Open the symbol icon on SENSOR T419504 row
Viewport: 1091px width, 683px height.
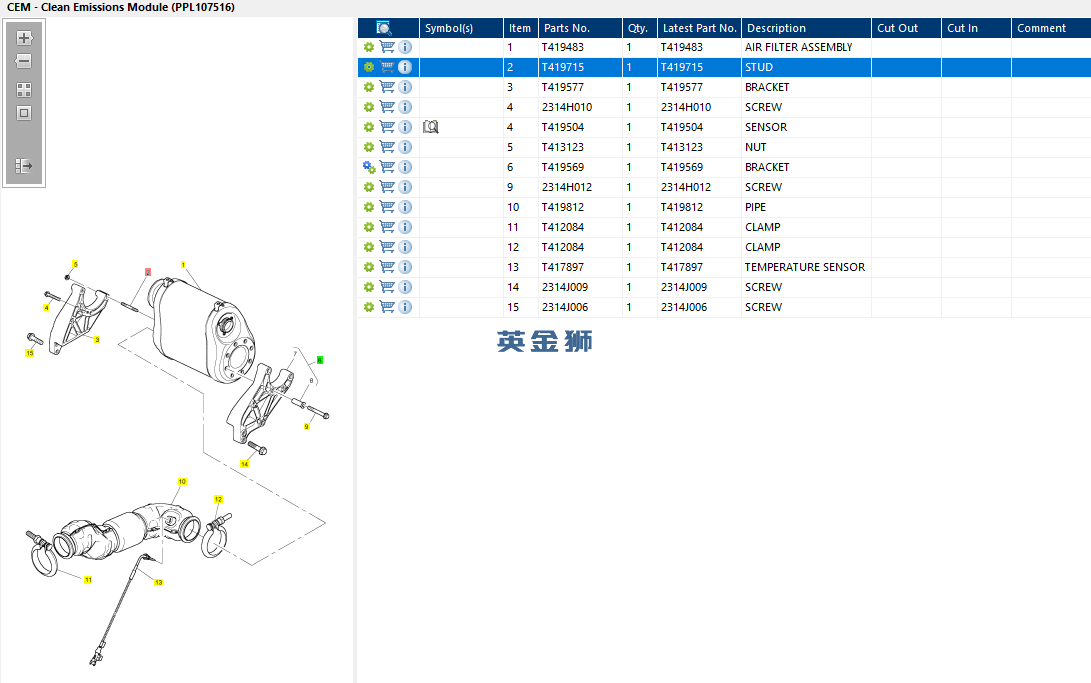point(431,127)
